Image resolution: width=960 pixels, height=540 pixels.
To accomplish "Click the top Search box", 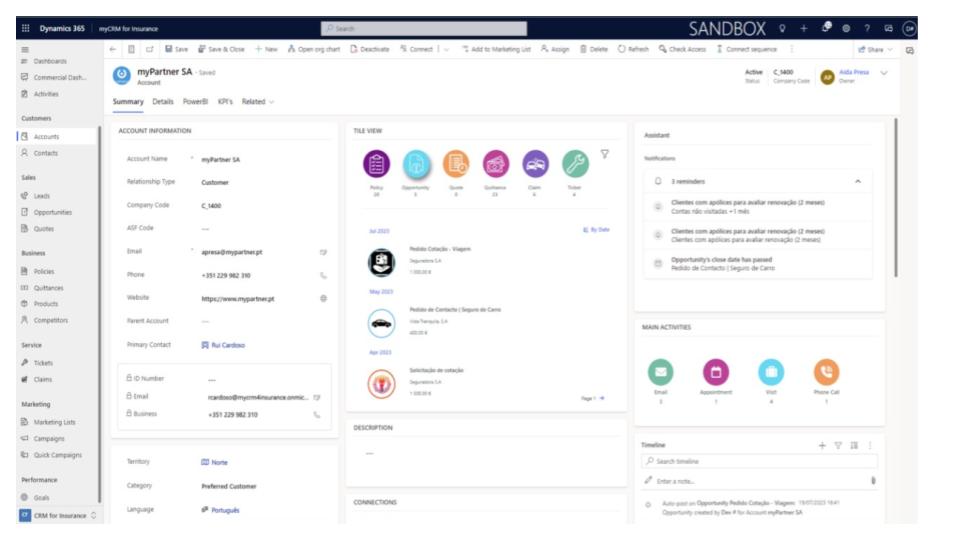I will pos(424,28).
